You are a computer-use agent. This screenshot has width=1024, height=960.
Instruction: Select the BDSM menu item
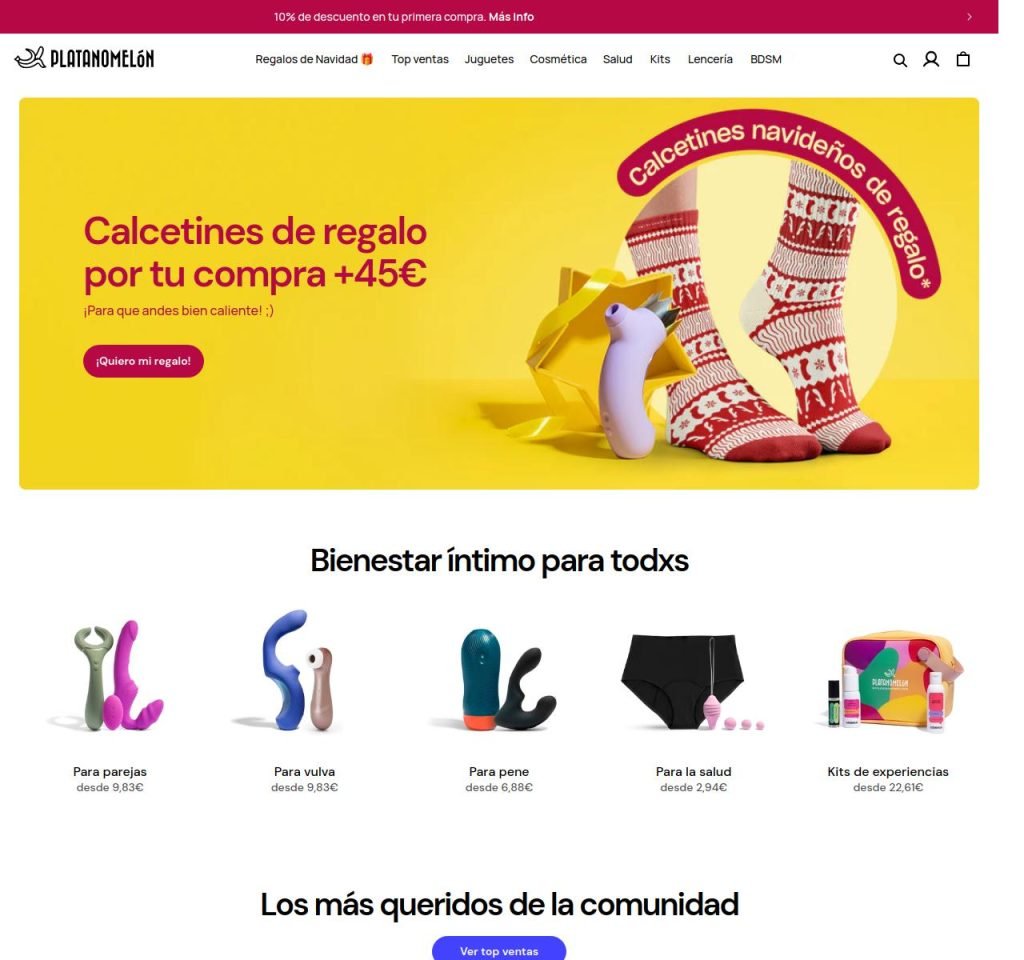click(765, 59)
